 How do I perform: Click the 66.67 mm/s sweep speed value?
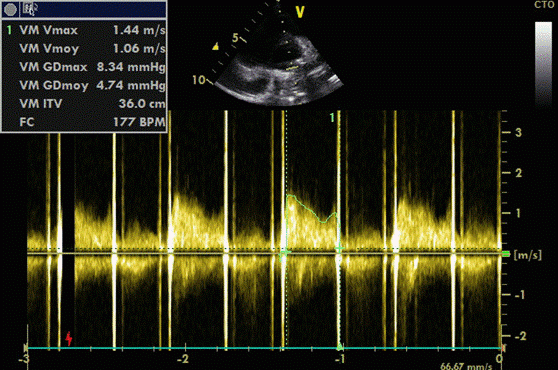466,366
